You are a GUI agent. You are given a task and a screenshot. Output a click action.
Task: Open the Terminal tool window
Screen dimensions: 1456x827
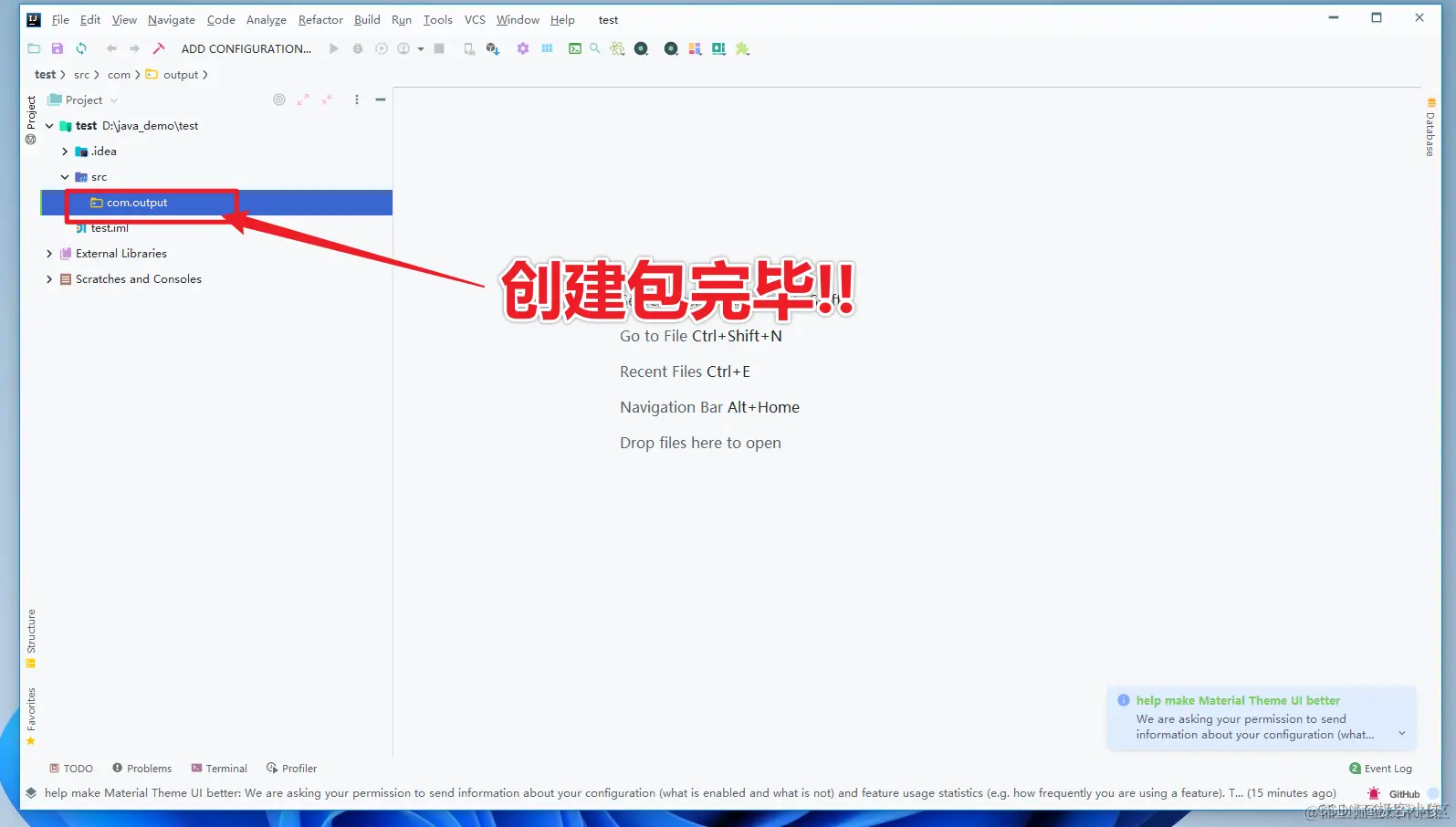tap(219, 769)
